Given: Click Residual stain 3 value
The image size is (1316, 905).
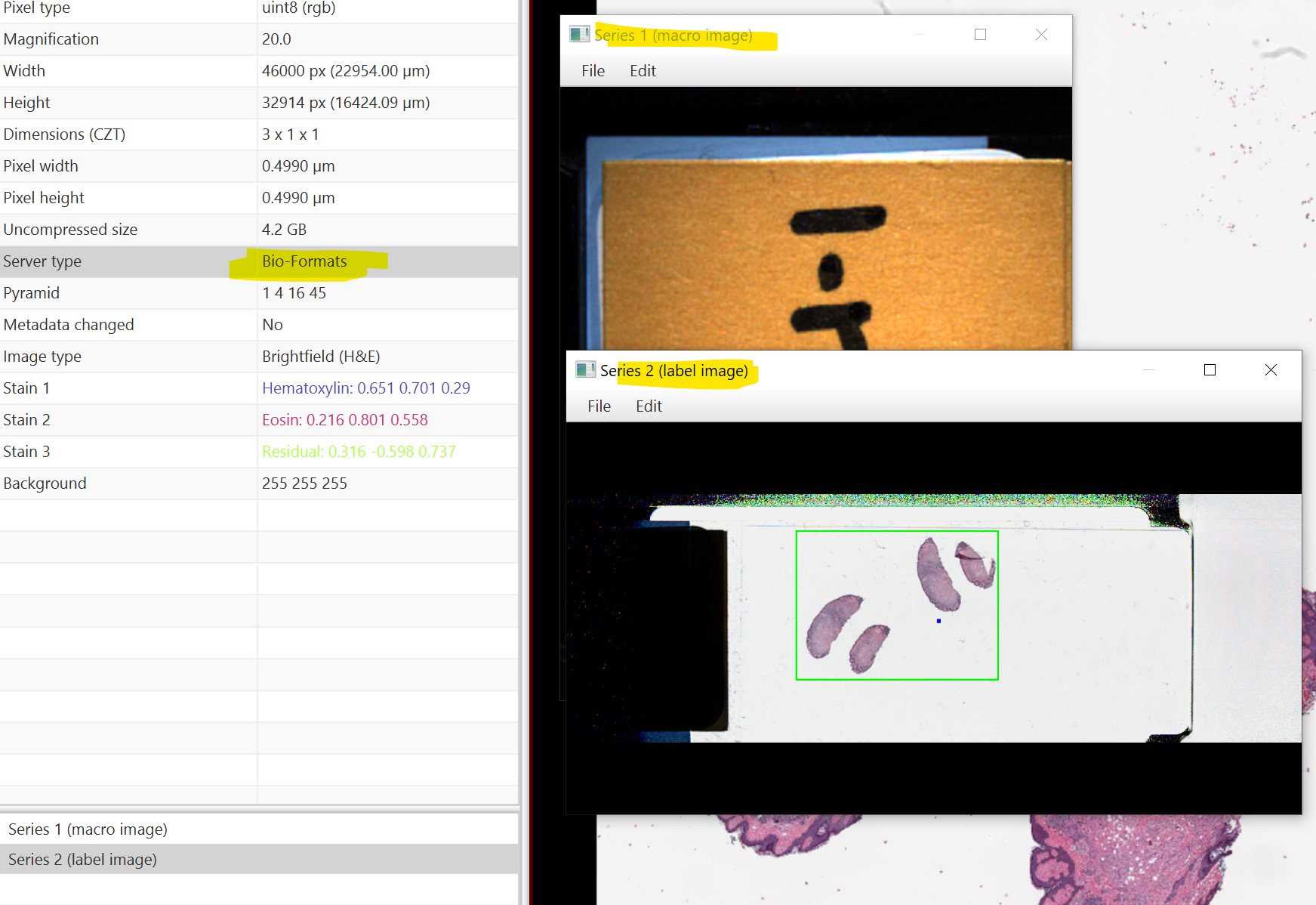Looking at the screenshot, I should (359, 452).
